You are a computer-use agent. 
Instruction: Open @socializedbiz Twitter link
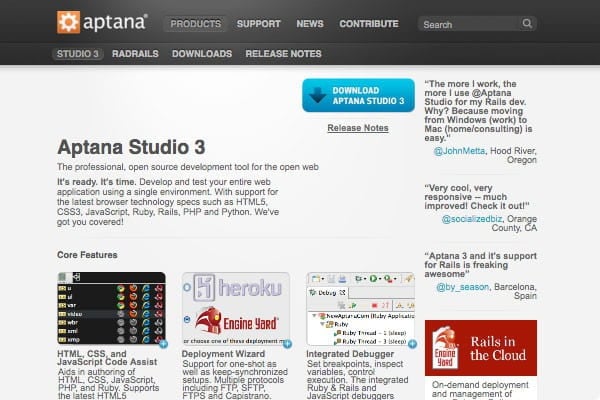(x=472, y=219)
